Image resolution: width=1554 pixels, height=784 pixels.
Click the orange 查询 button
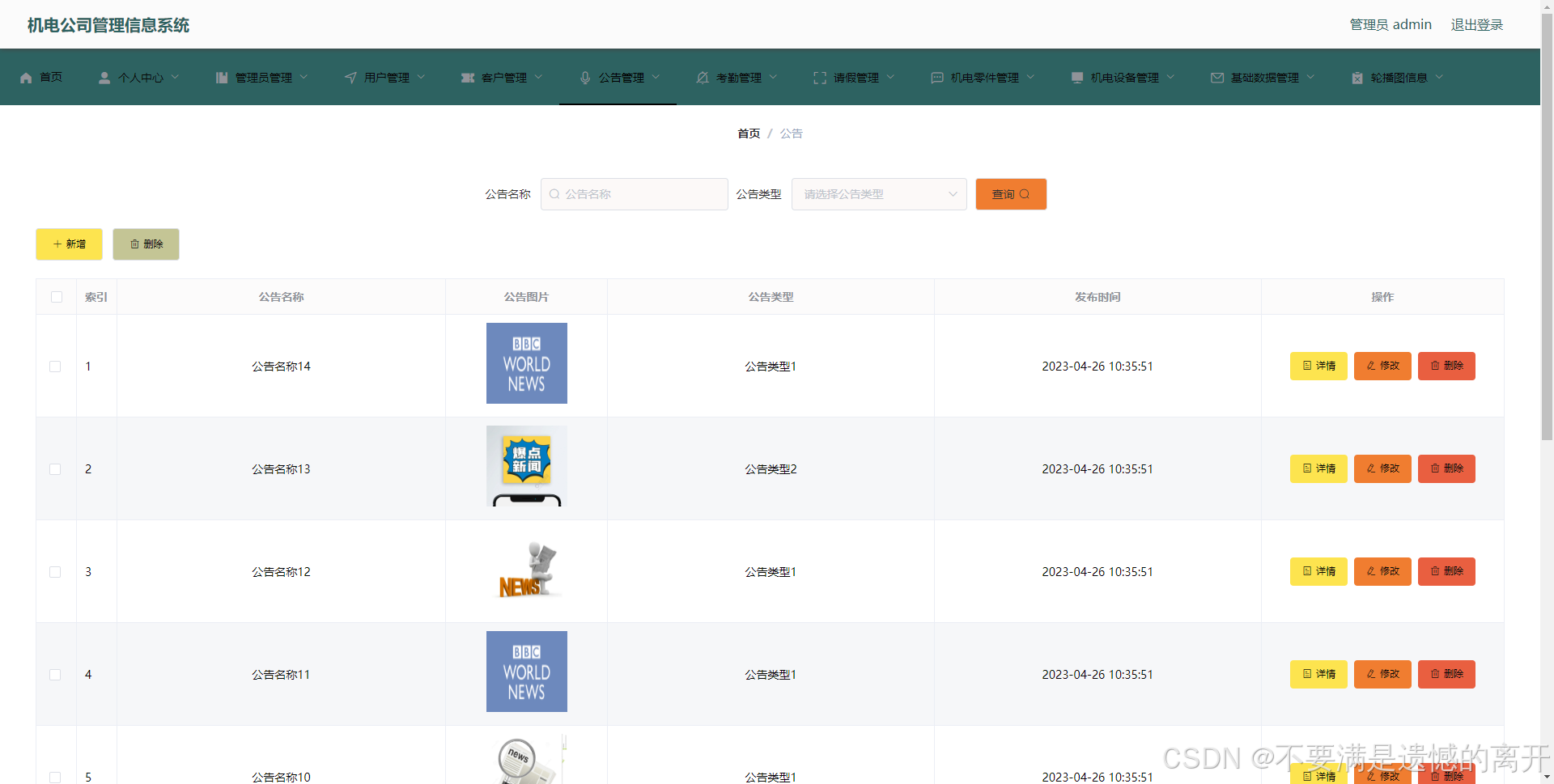tap(1011, 194)
